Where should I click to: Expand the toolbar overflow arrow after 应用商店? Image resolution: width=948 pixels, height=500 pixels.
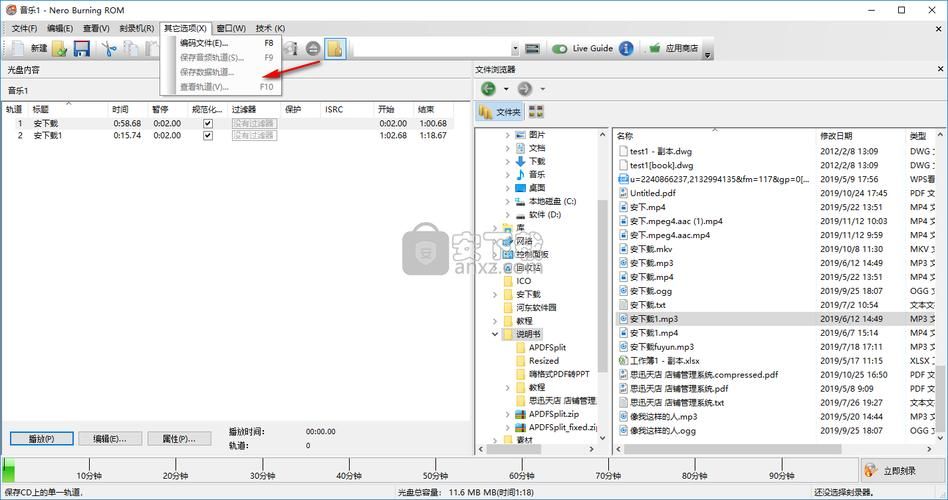[x=708, y=54]
